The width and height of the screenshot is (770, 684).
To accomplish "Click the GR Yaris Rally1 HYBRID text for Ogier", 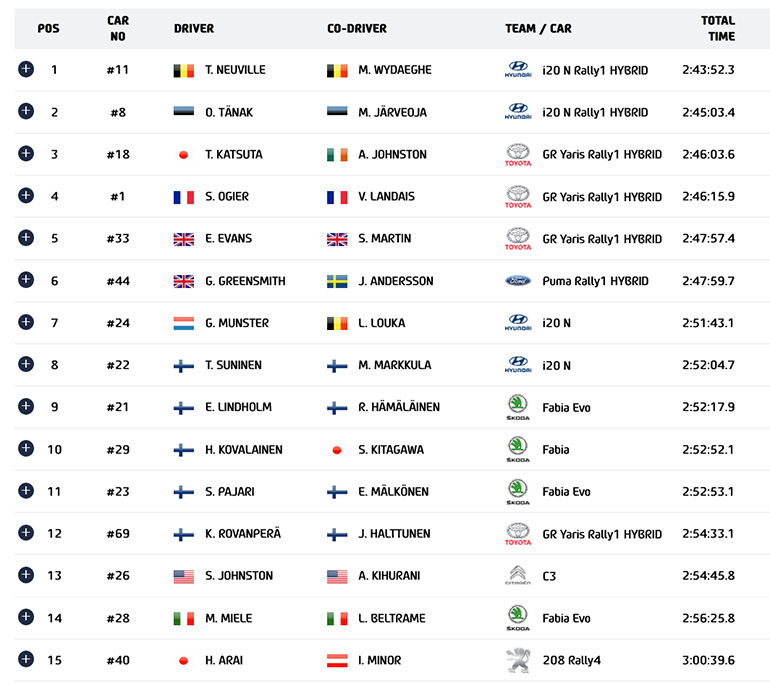I will click(x=602, y=197).
